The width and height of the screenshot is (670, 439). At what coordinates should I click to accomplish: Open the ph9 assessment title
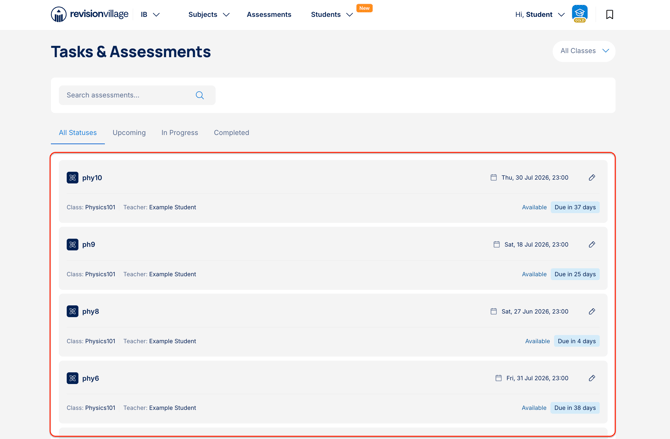point(88,245)
